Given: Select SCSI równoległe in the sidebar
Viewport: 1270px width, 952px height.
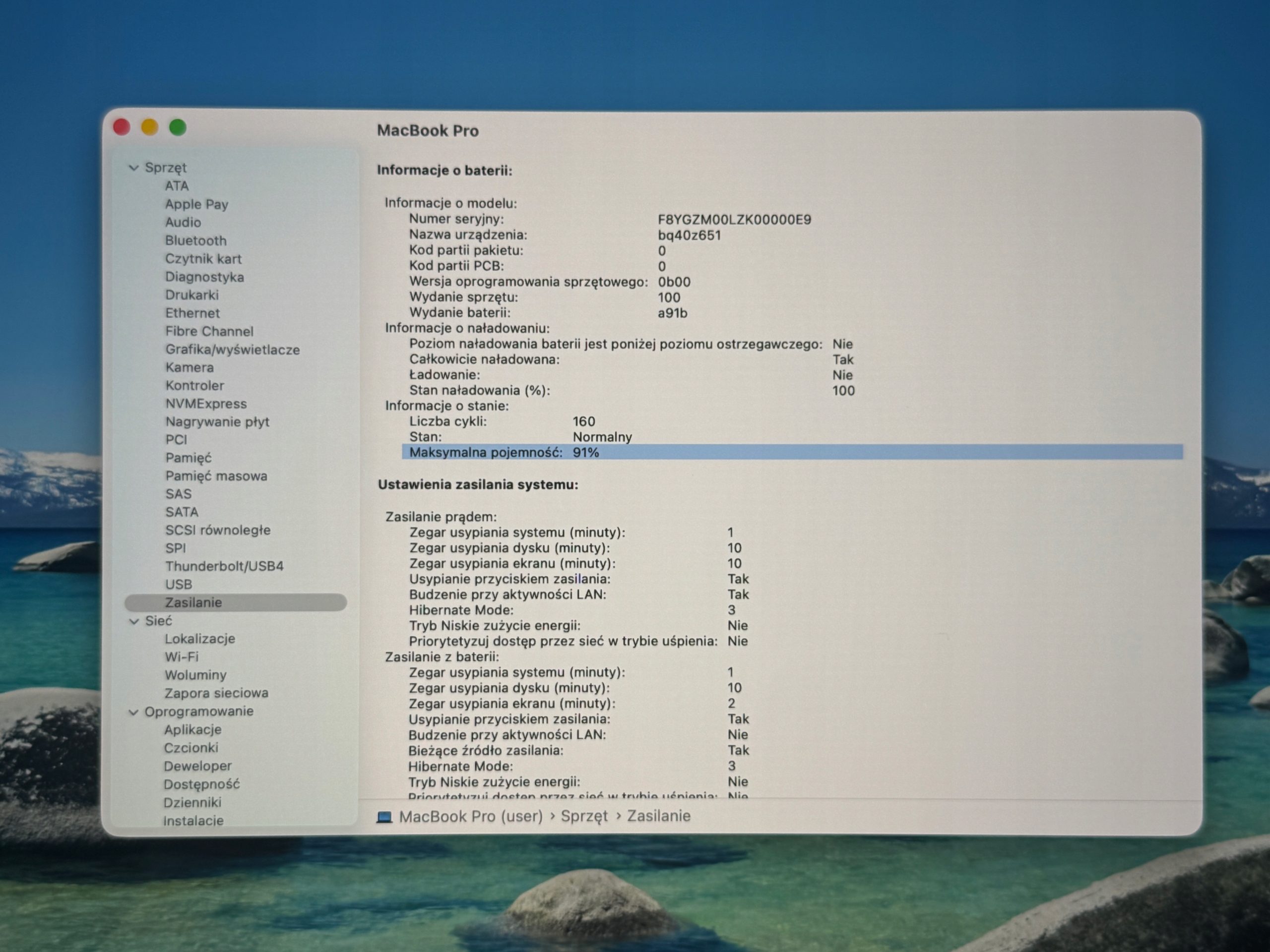Looking at the screenshot, I should (218, 530).
